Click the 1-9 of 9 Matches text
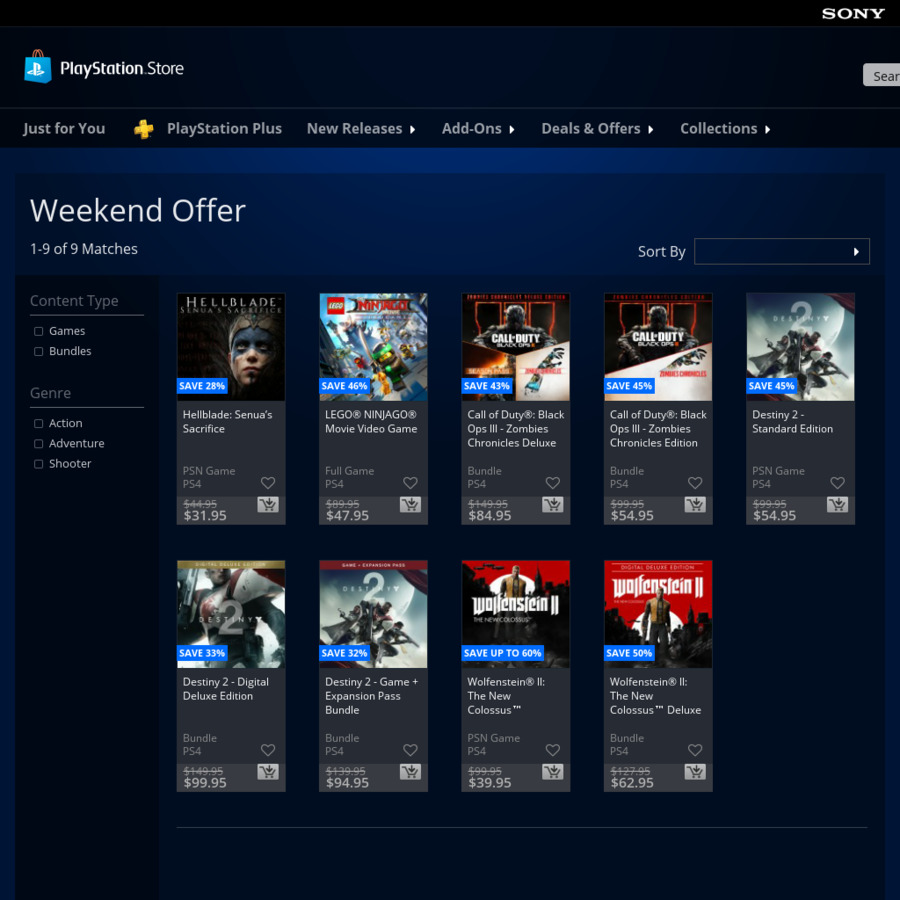Viewport: 900px width, 900px height. (x=84, y=249)
